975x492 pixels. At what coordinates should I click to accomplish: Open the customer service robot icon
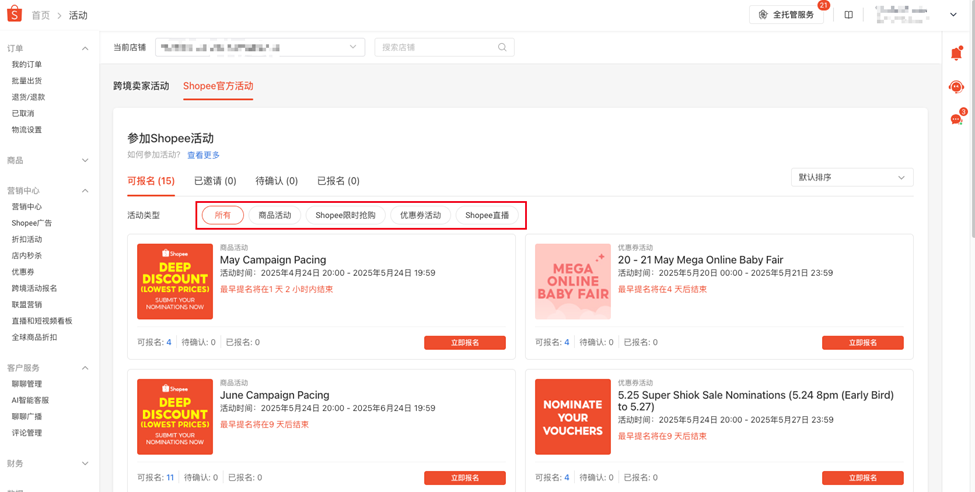[x=956, y=87]
